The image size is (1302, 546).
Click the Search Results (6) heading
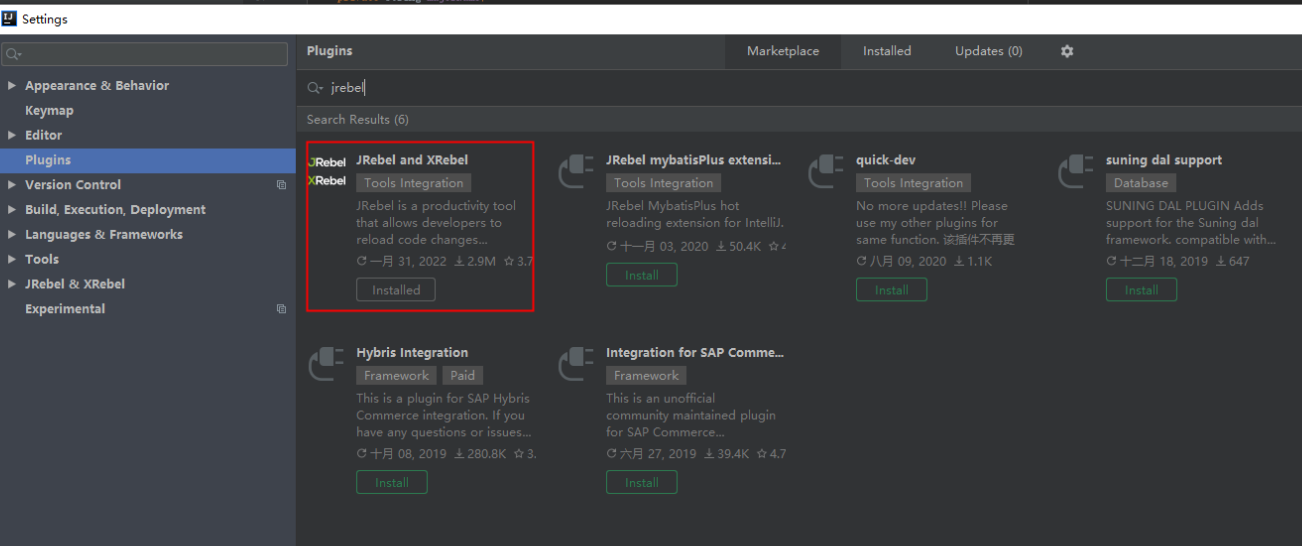[x=358, y=120]
